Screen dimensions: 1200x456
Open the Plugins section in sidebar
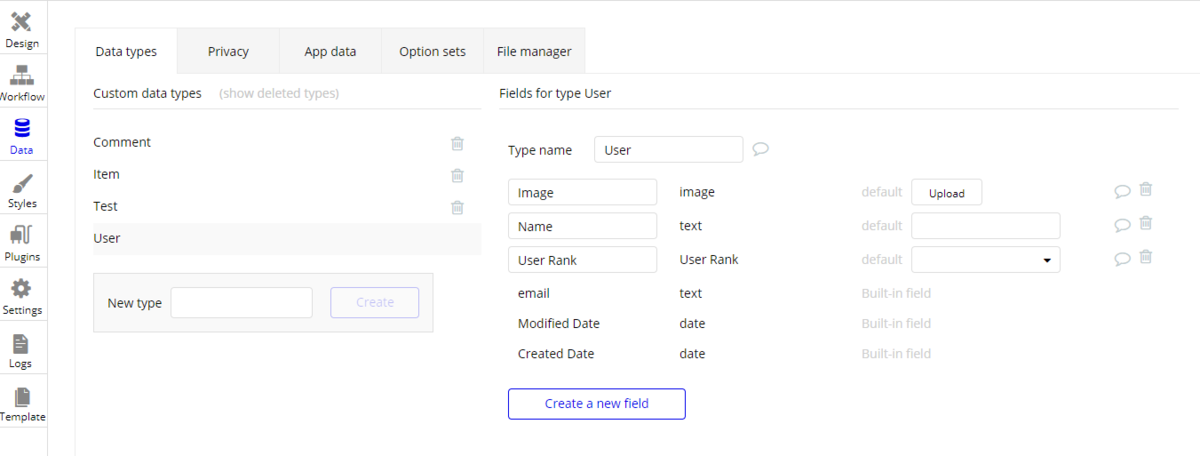click(22, 243)
